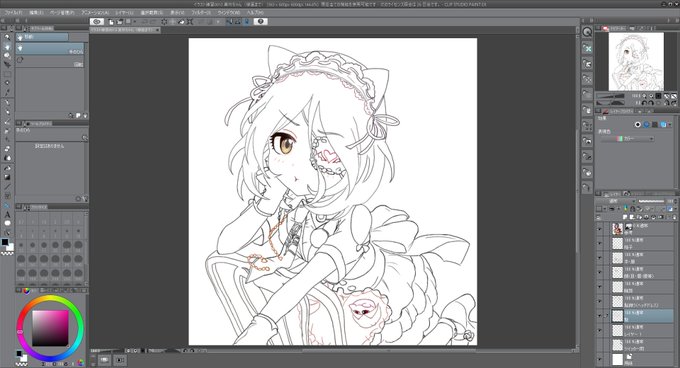
Task: Select the Text tool with letter A
Action: tap(7, 215)
